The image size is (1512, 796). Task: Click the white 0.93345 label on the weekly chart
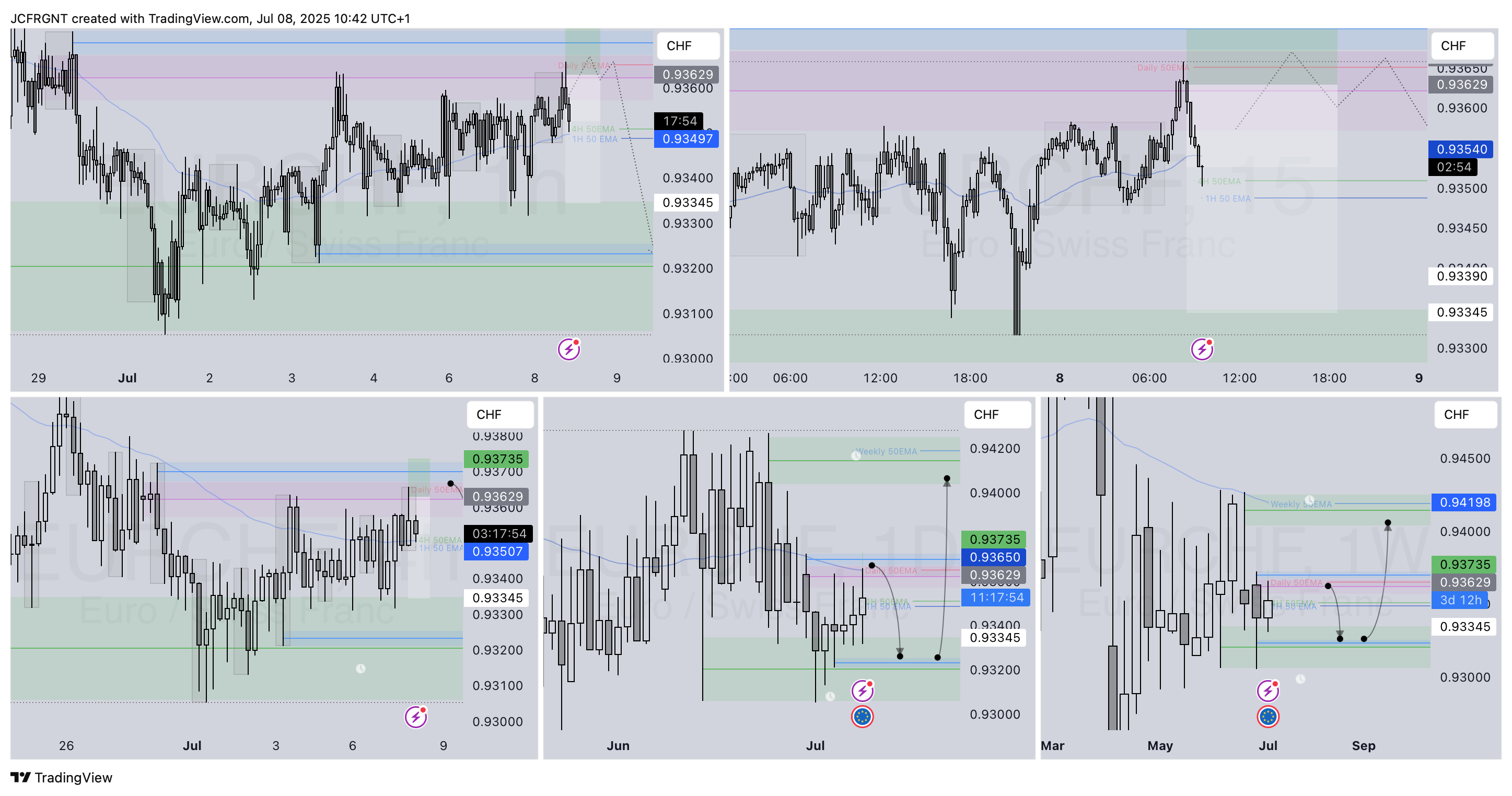pos(1464,626)
